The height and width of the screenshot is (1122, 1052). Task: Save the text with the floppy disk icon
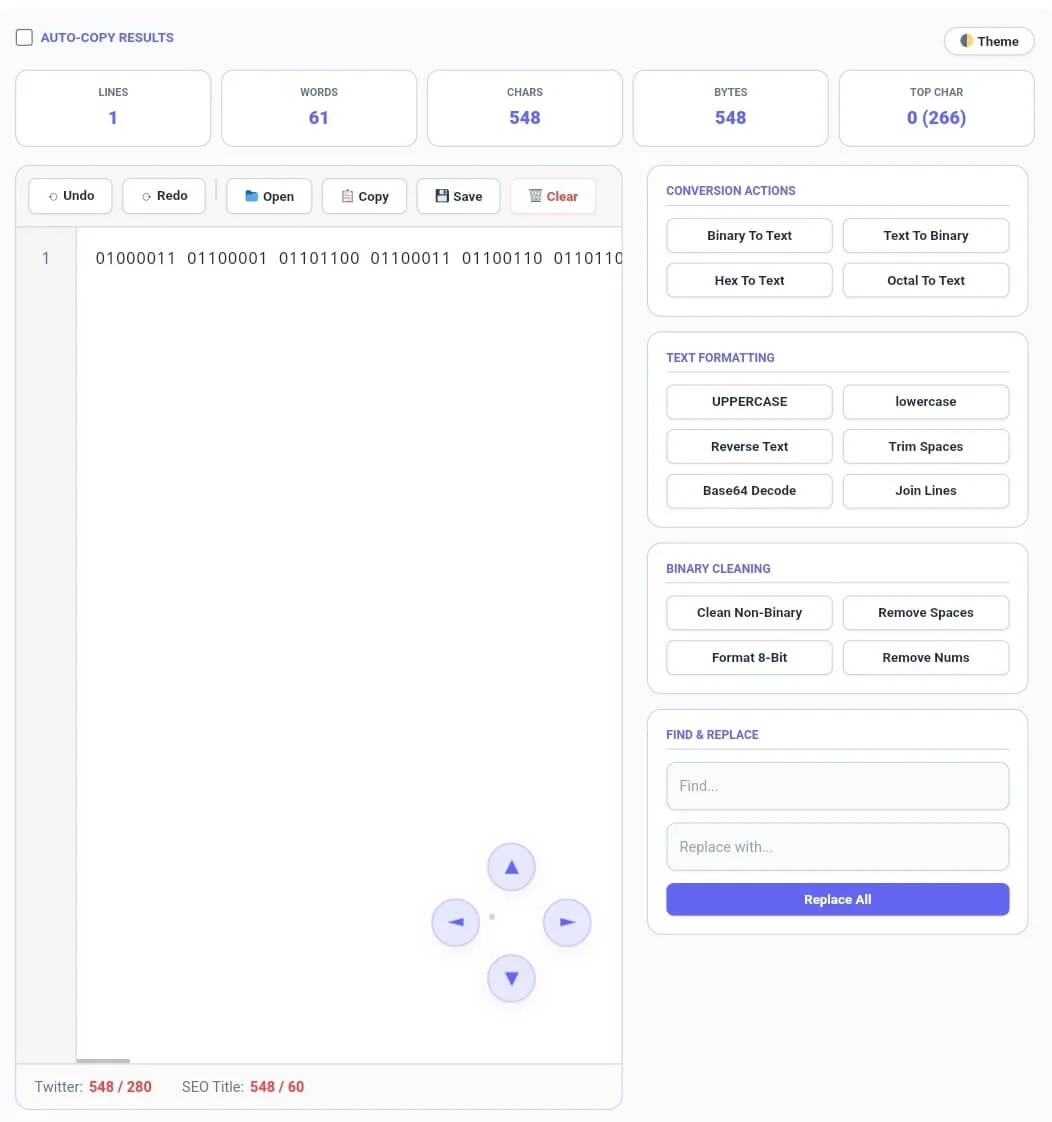(458, 196)
